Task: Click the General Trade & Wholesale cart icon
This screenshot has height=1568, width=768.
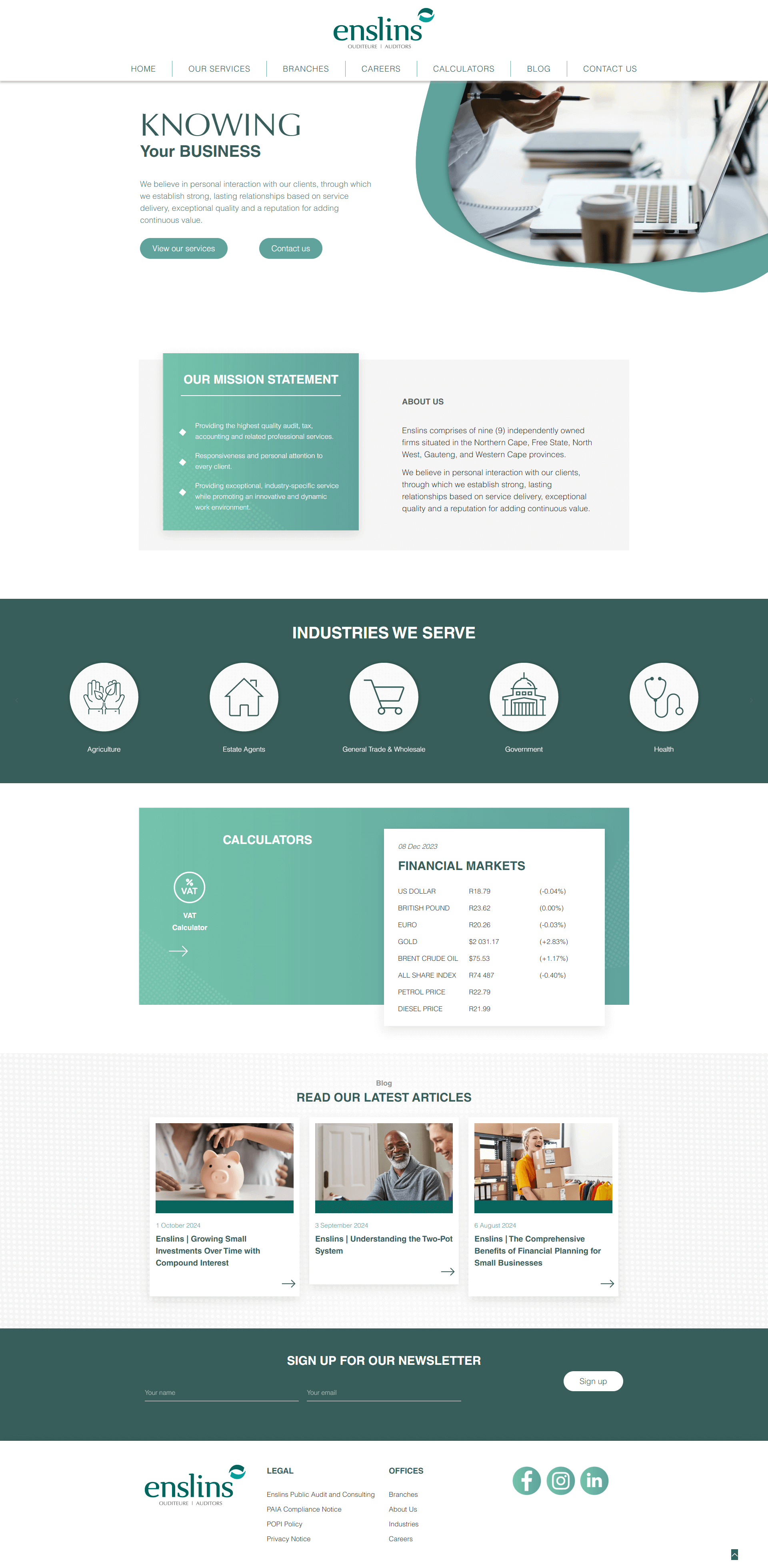Action: (384, 697)
